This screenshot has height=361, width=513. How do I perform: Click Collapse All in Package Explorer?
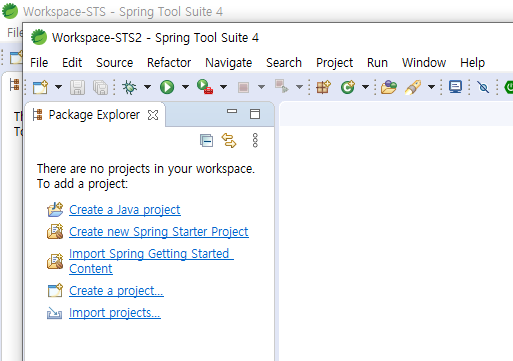[206, 140]
